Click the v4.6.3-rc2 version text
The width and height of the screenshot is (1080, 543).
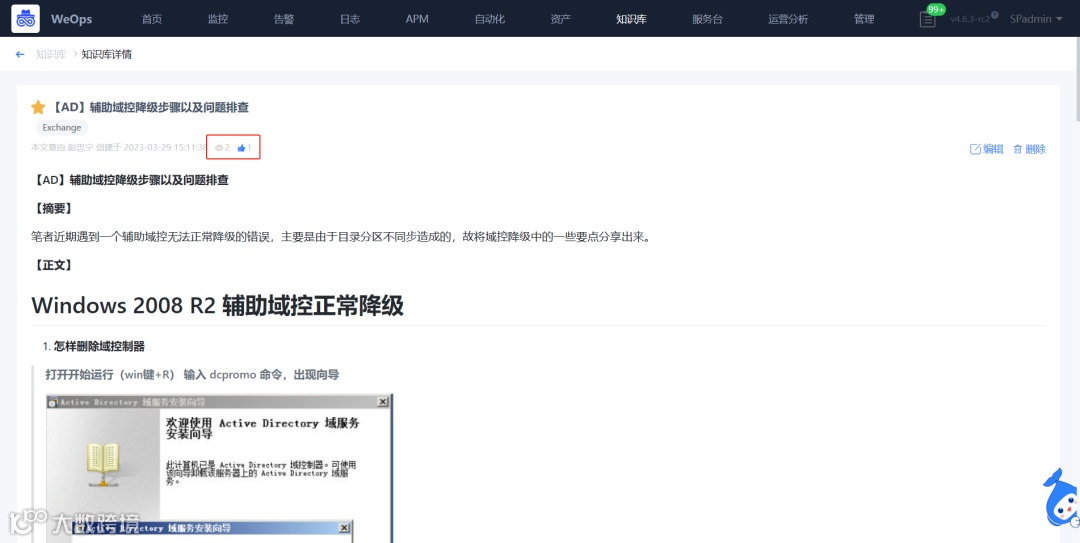point(970,19)
